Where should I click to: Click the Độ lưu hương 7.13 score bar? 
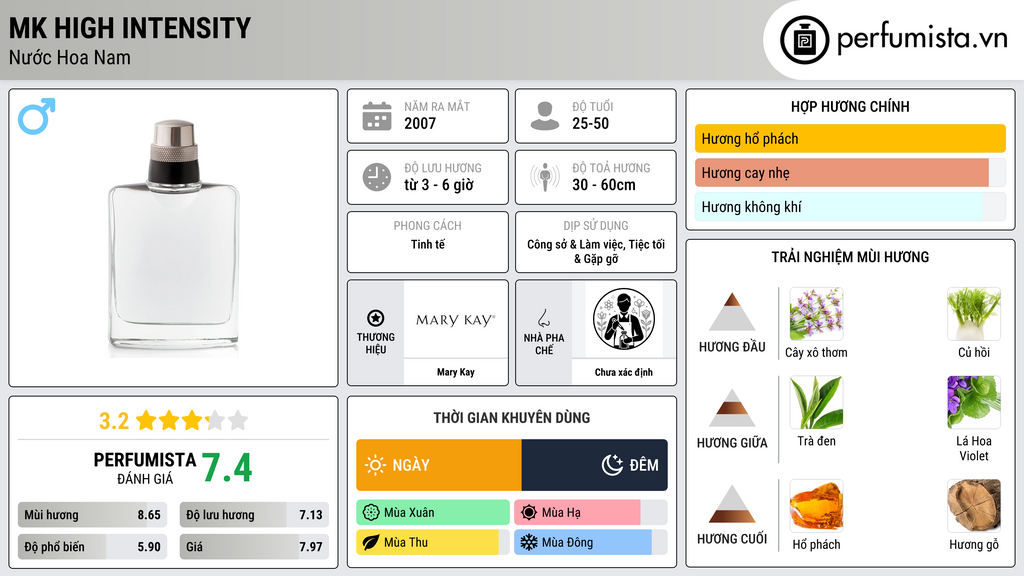tap(254, 515)
